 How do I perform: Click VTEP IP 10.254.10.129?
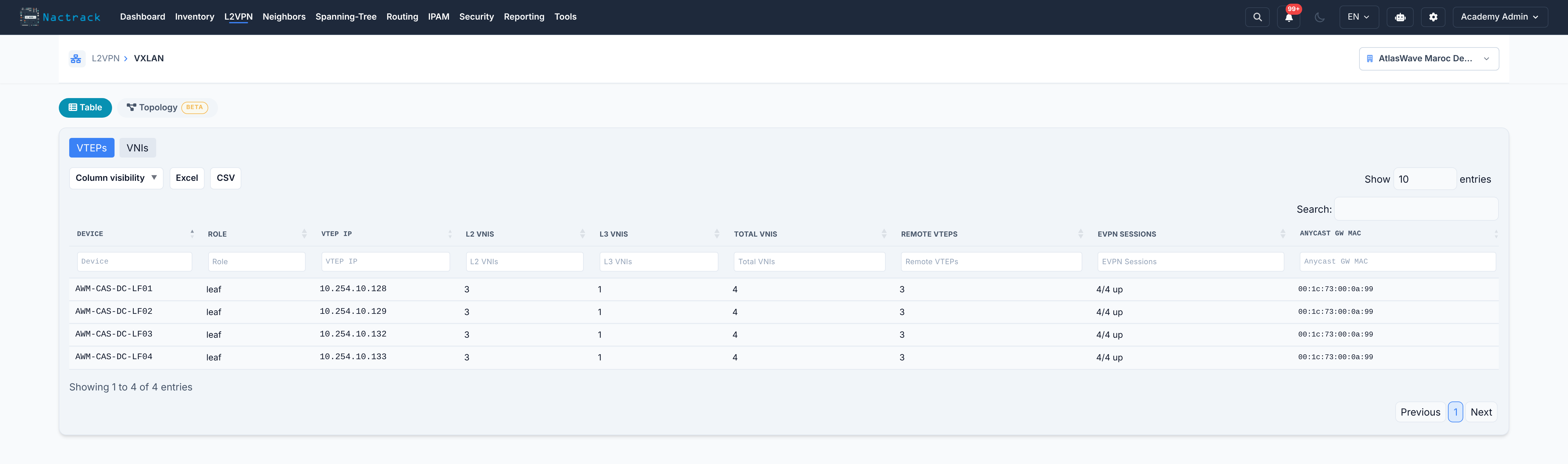coord(353,311)
